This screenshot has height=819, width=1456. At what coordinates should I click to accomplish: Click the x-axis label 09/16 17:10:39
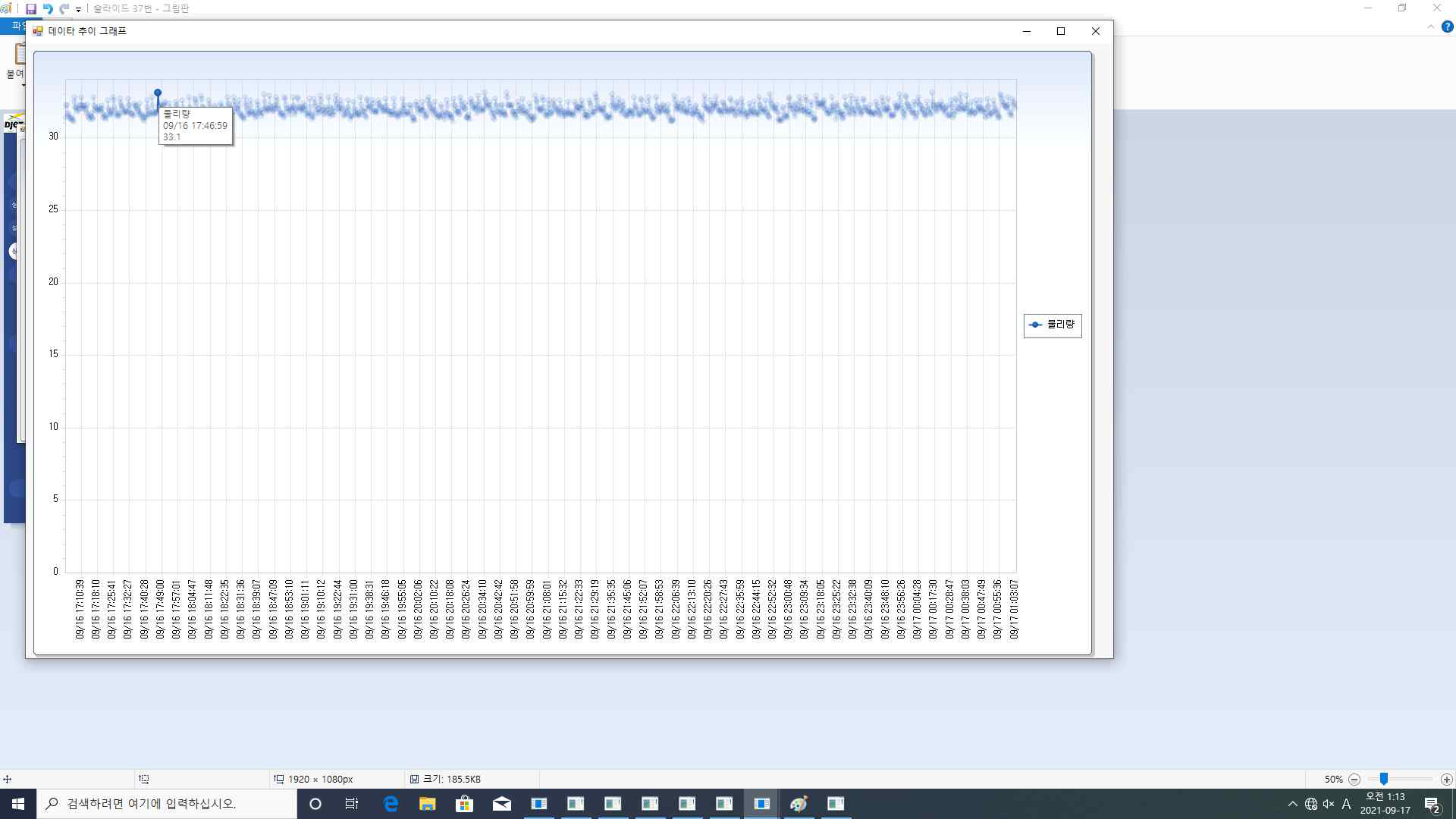coord(80,610)
